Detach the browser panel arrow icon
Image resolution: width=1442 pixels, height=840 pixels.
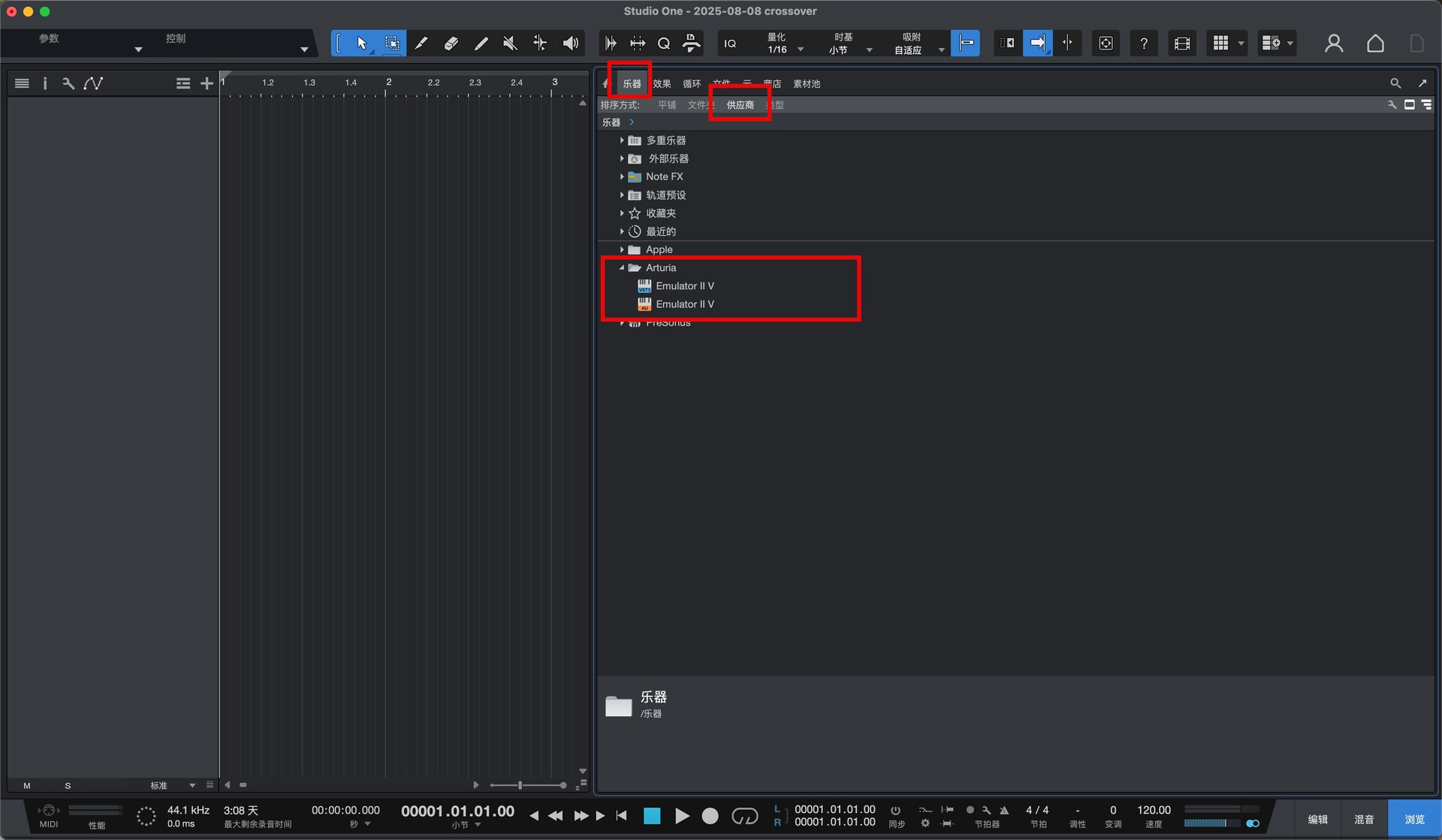(x=1422, y=83)
